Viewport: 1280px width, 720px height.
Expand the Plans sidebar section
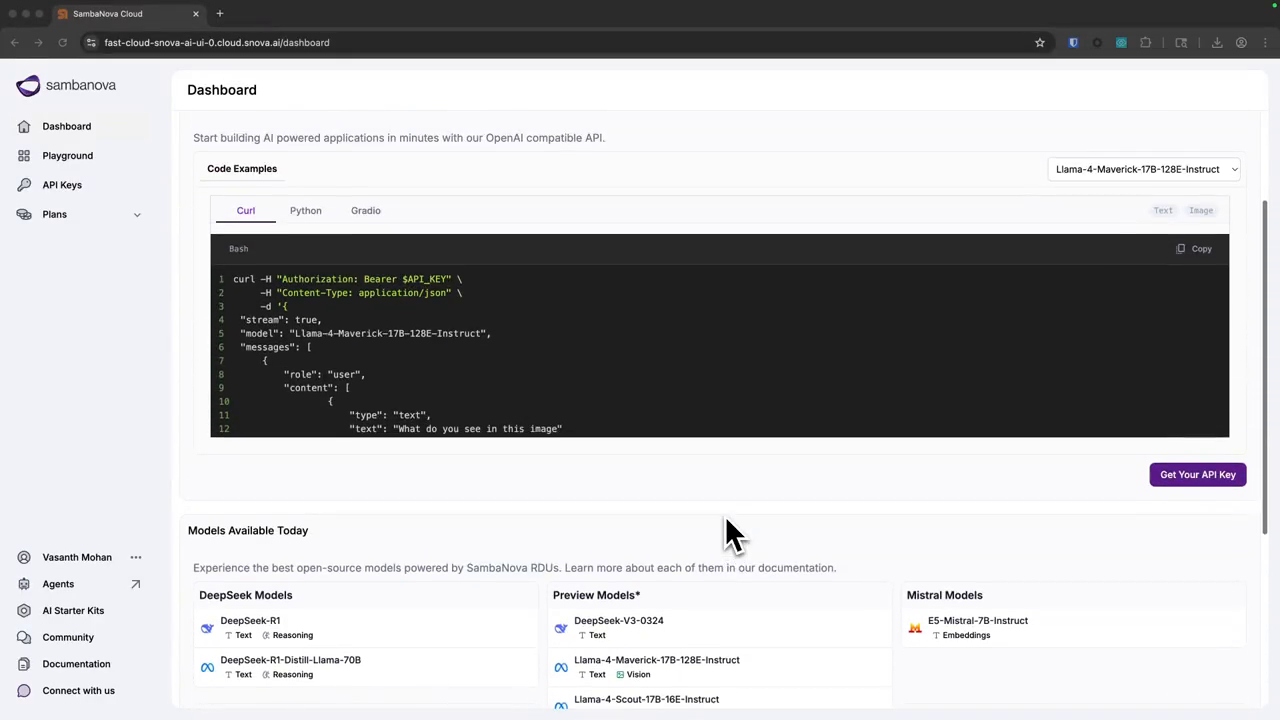point(137,215)
